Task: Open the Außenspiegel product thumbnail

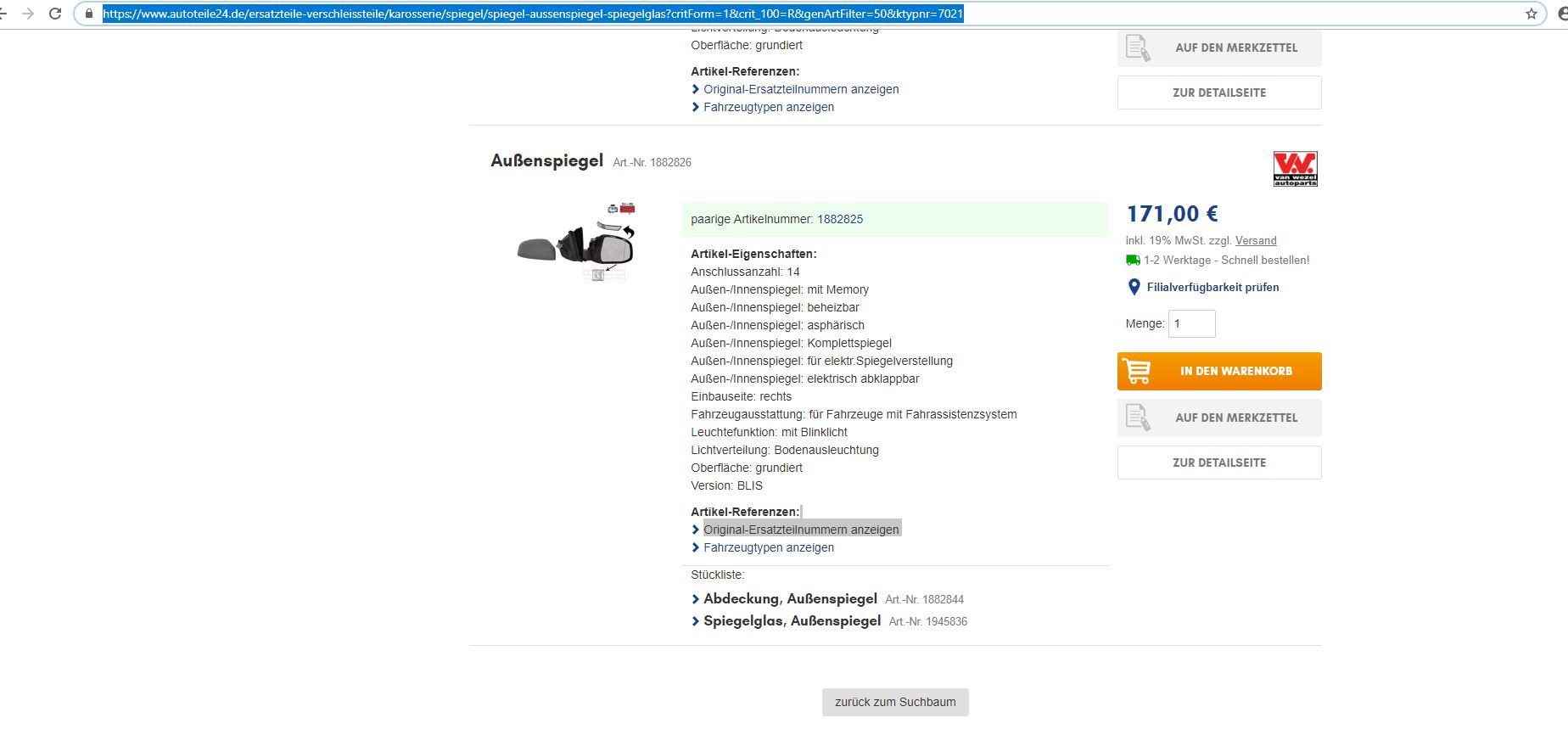Action: (x=577, y=243)
